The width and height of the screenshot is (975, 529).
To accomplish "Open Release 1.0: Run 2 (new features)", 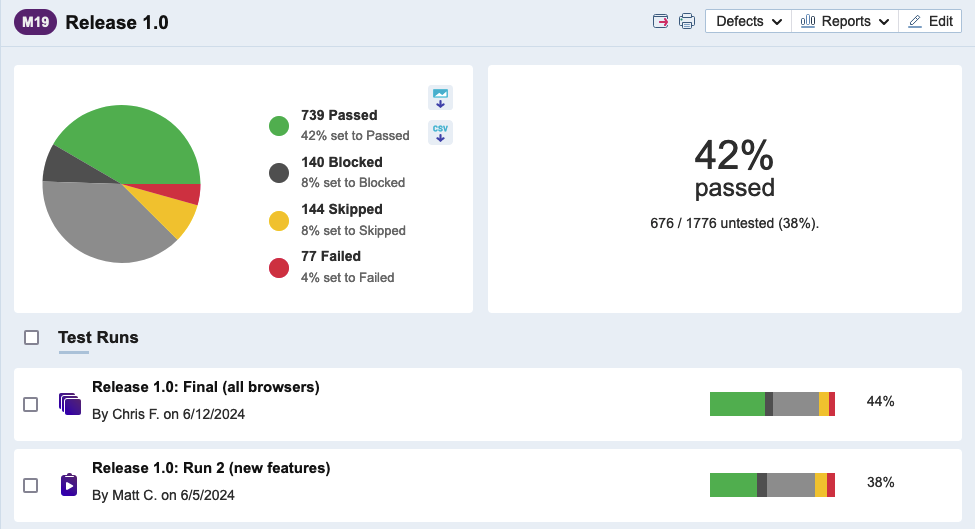I will 211,468.
